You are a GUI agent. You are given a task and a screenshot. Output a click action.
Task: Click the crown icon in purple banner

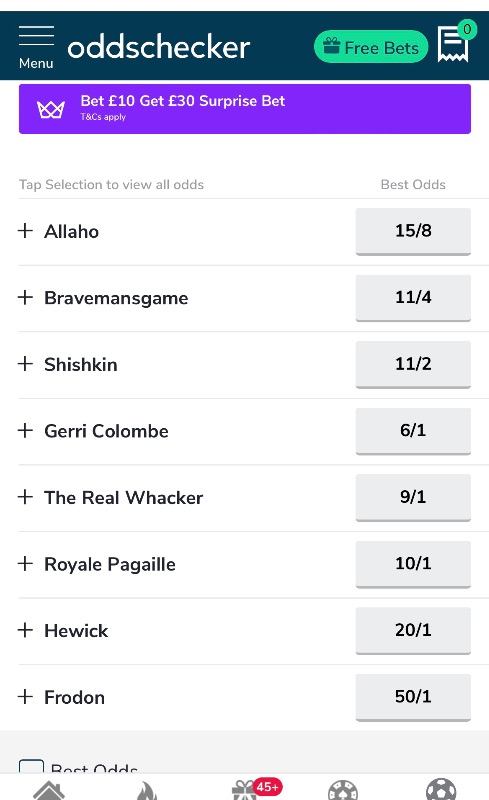click(51, 109)
